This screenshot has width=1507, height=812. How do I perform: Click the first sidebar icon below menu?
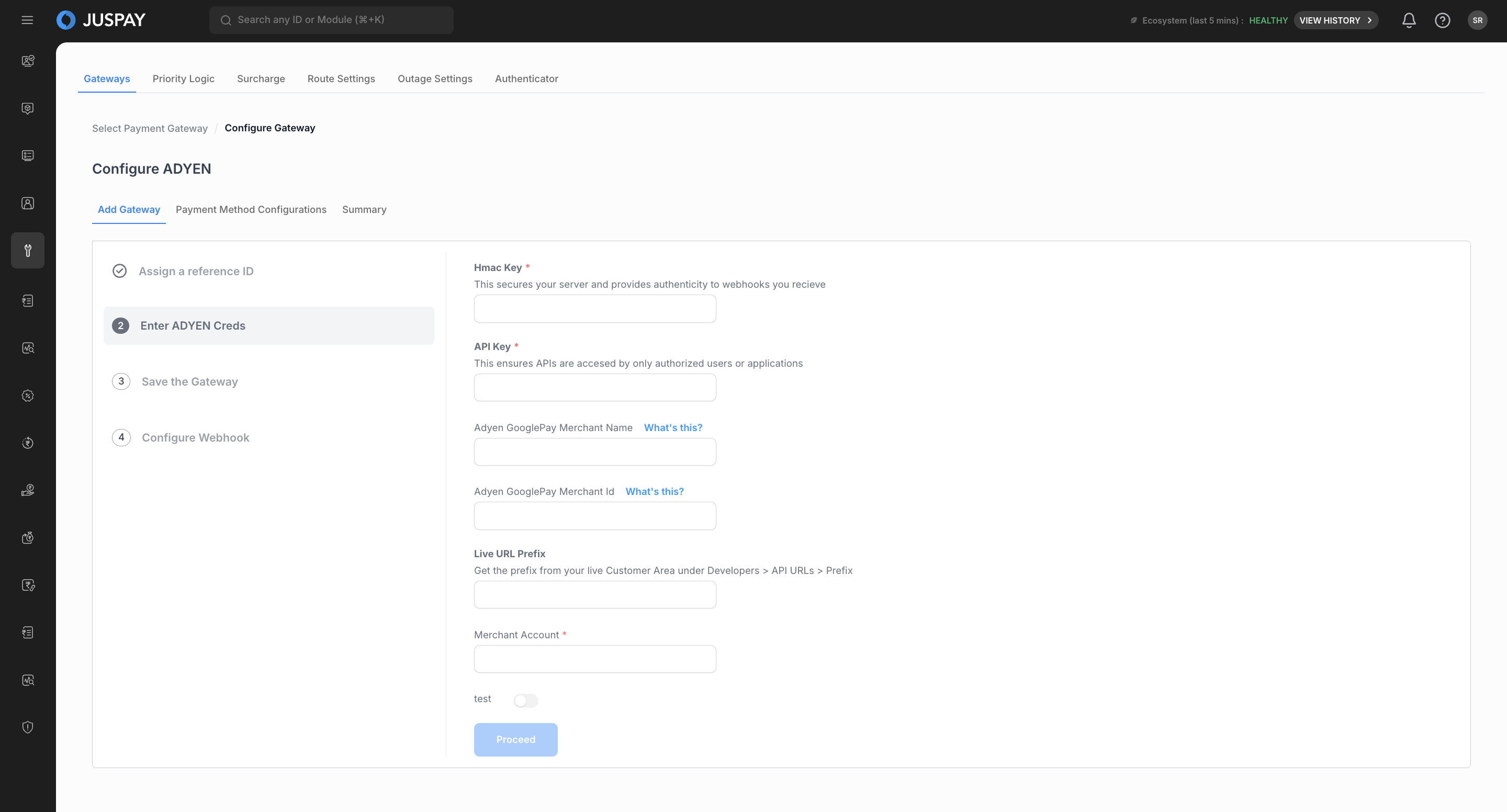(x=28, y=61)
